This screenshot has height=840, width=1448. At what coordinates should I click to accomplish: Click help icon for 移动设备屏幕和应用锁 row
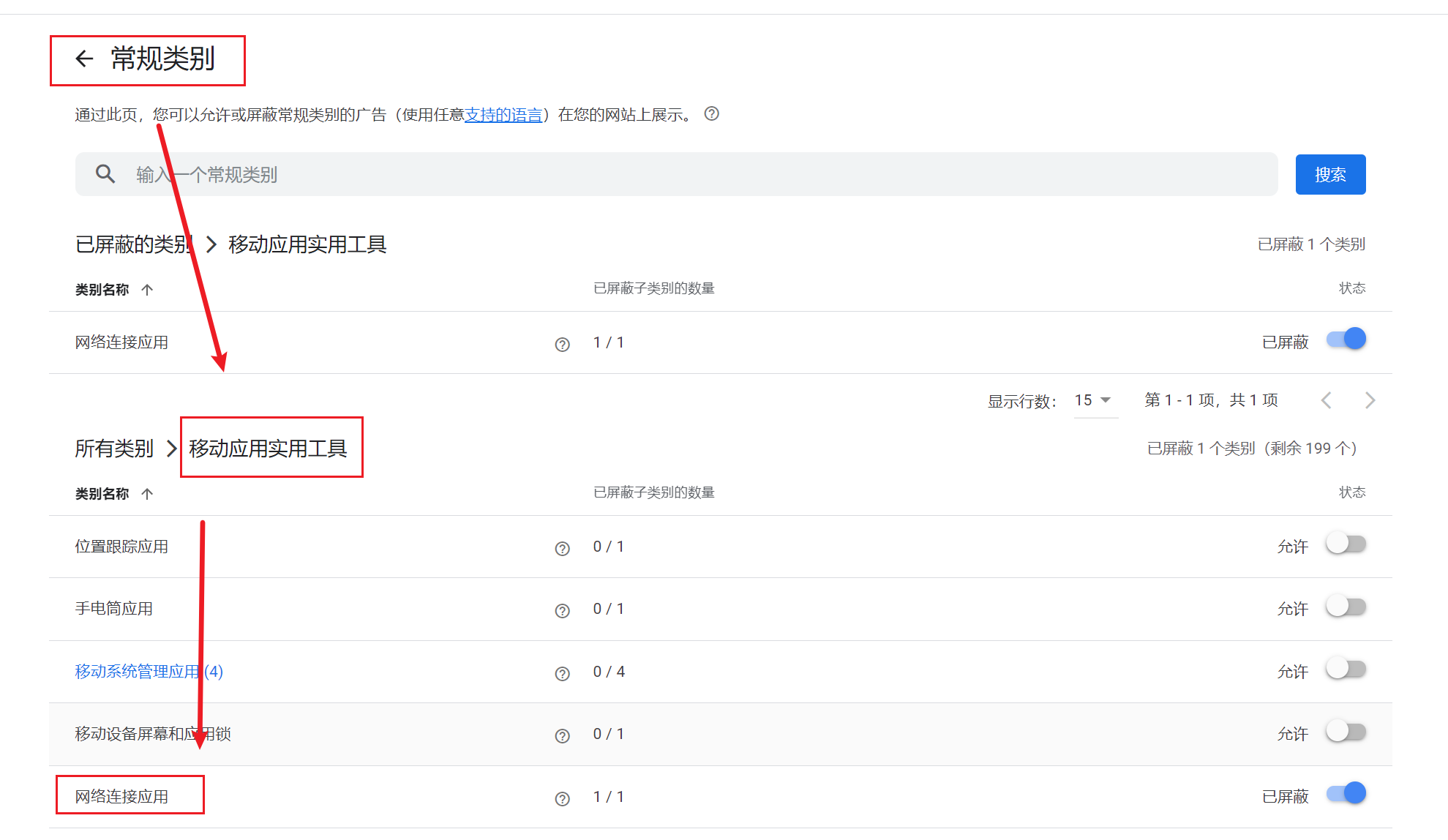(562, 736)
